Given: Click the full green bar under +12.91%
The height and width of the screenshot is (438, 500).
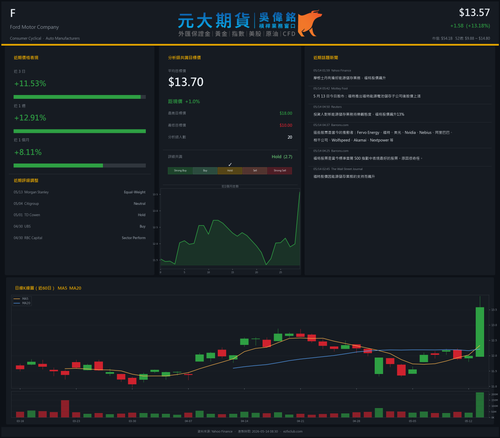Looking at the screenshot, I should pos(80,131).
